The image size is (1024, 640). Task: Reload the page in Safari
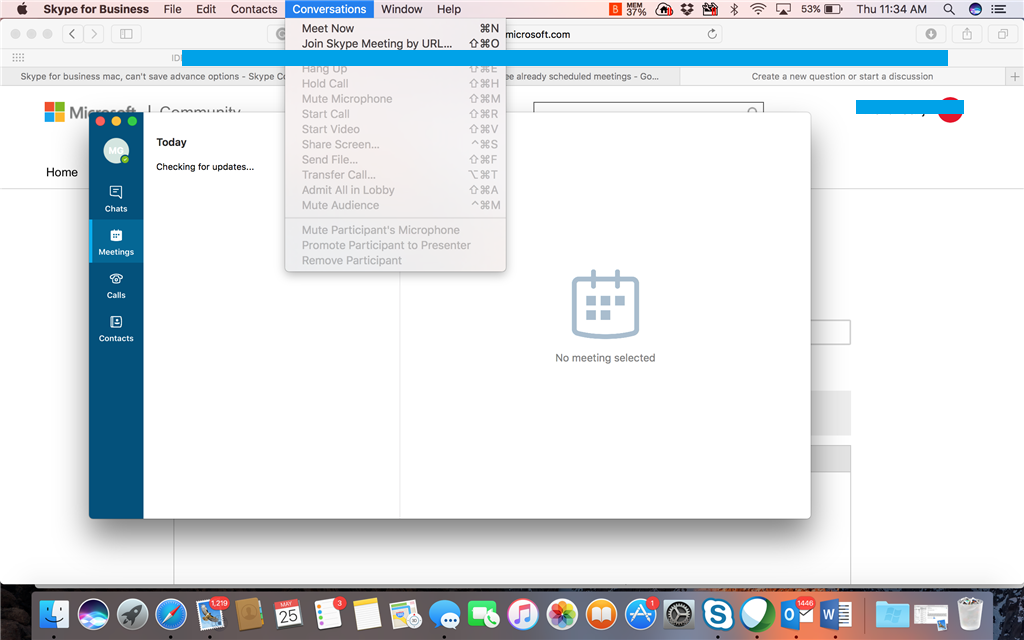(x=712, y=34)
